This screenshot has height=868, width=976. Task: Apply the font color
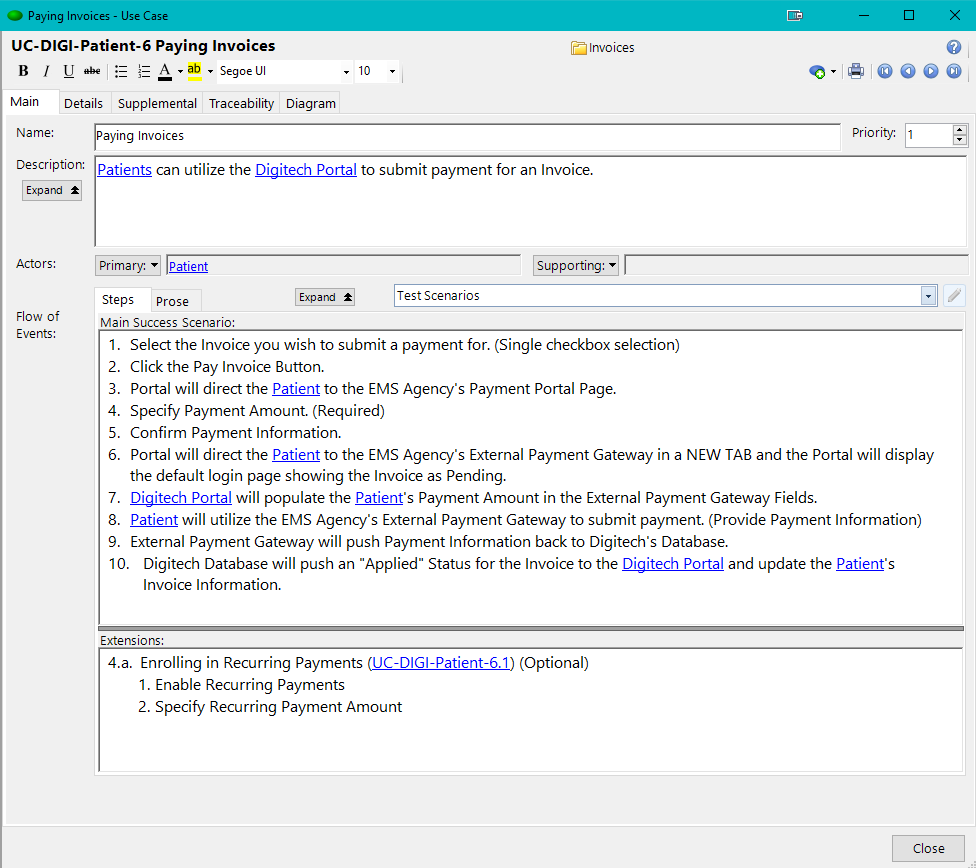pyautogui.click(x=165, y=71)
